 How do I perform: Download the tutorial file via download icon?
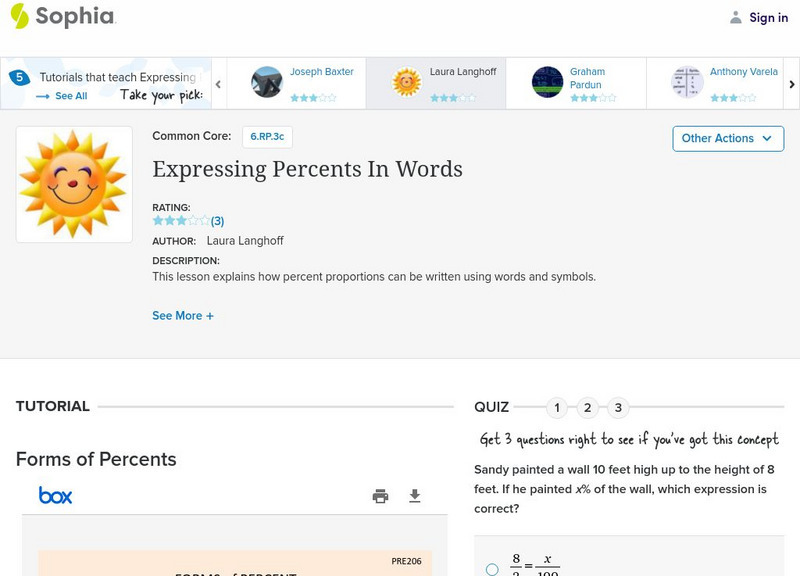[415, 496]
